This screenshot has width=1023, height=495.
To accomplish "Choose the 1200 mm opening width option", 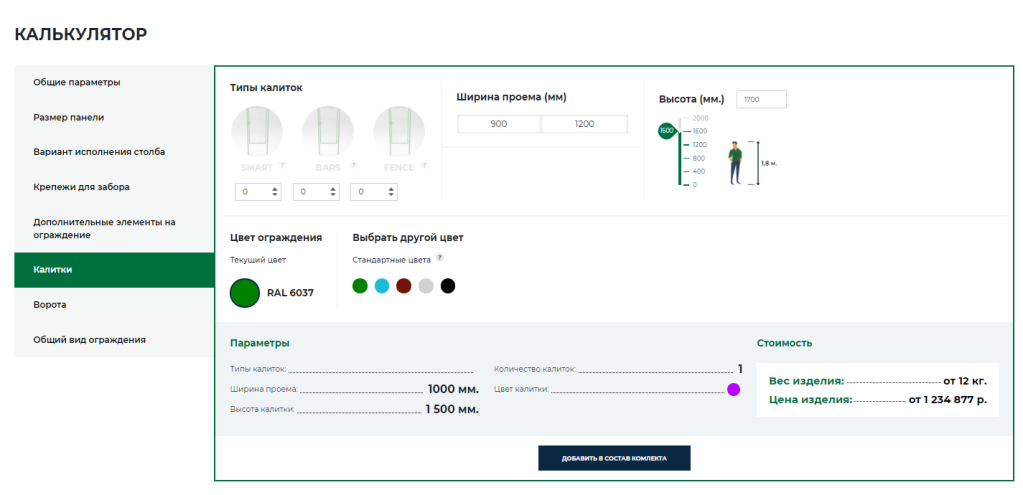I will (x=584, y=124).
